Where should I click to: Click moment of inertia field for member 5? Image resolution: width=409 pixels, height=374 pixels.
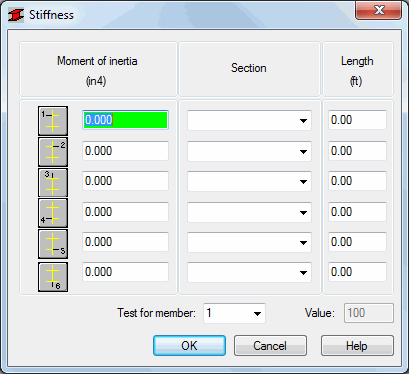pos(125,242)
